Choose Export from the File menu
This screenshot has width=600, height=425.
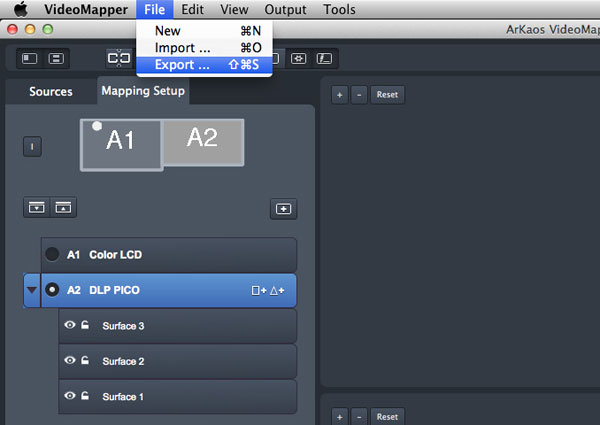[204, 65]
